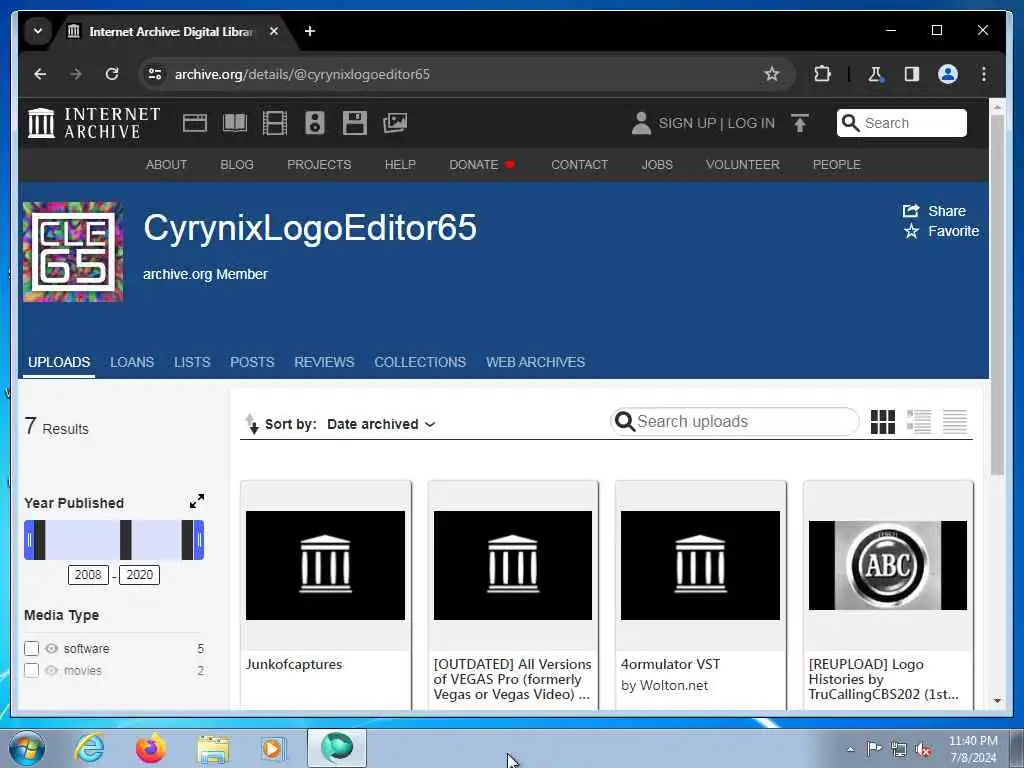Open the Texts book icon
The image size is (1024, 768).
pos(235,123)
